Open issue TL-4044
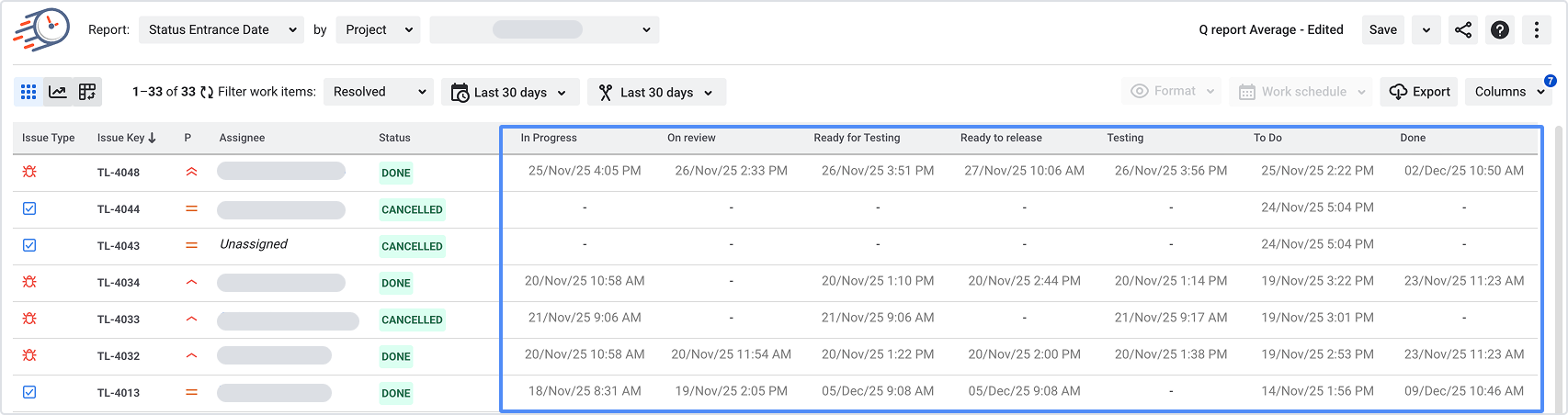1568x415 pixels. (x=119, y=209)
